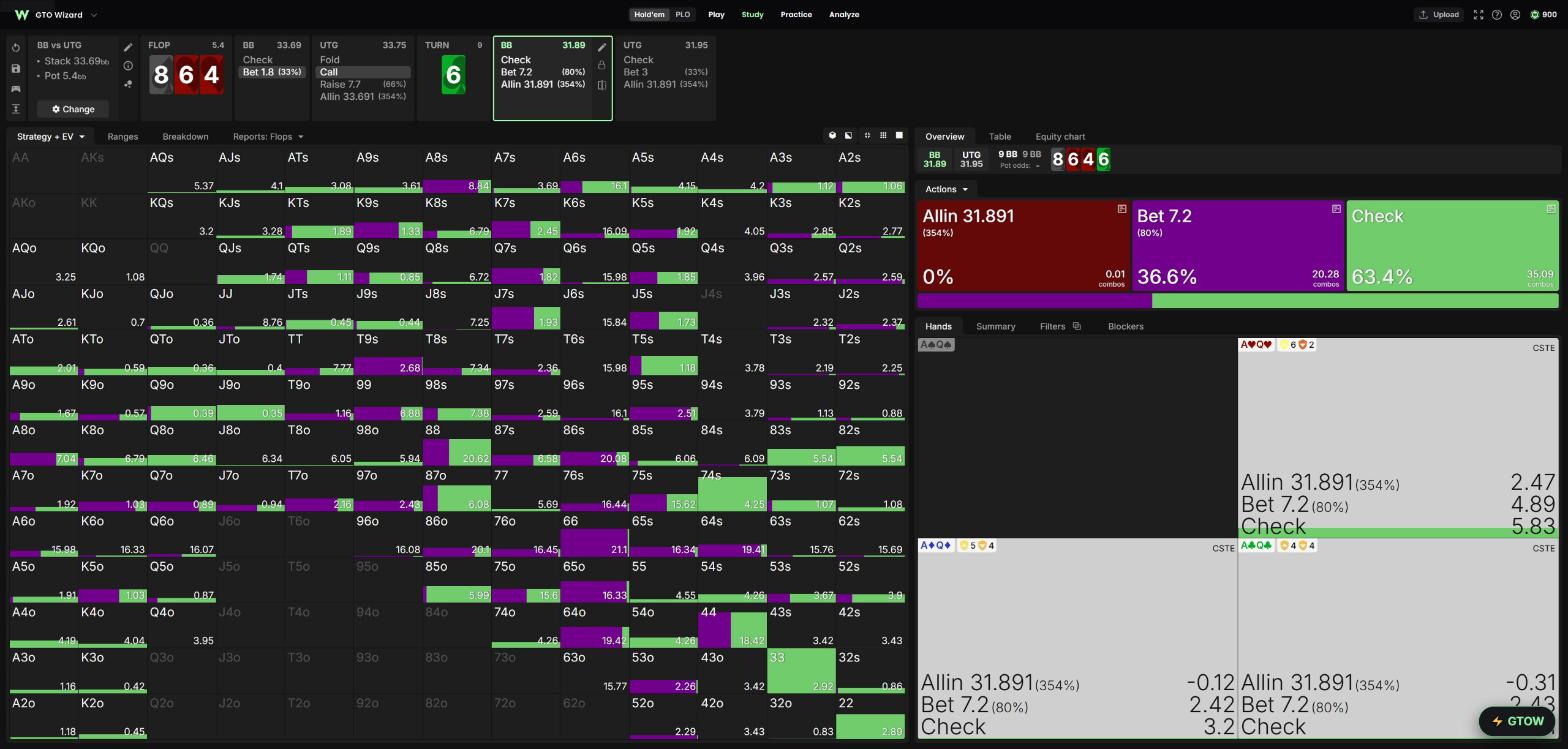
Task: Click the dense grid view icon above matrix
Action: [x=883, y=136]
